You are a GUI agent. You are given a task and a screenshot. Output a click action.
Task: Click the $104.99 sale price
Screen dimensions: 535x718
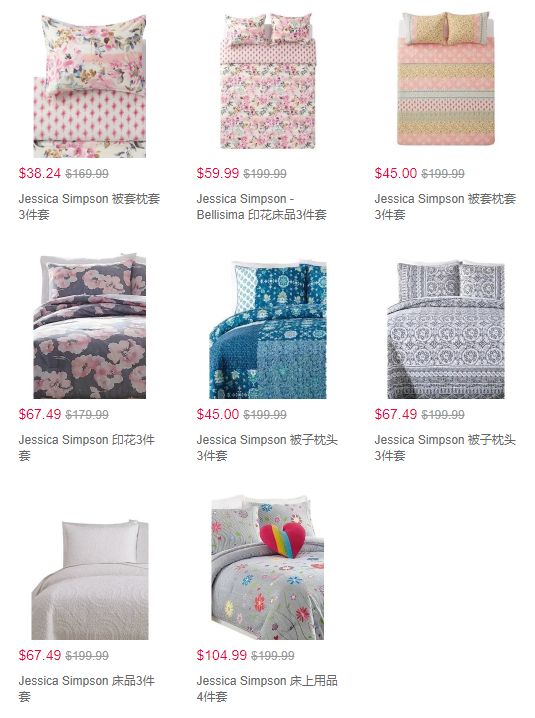pos(222,655)
